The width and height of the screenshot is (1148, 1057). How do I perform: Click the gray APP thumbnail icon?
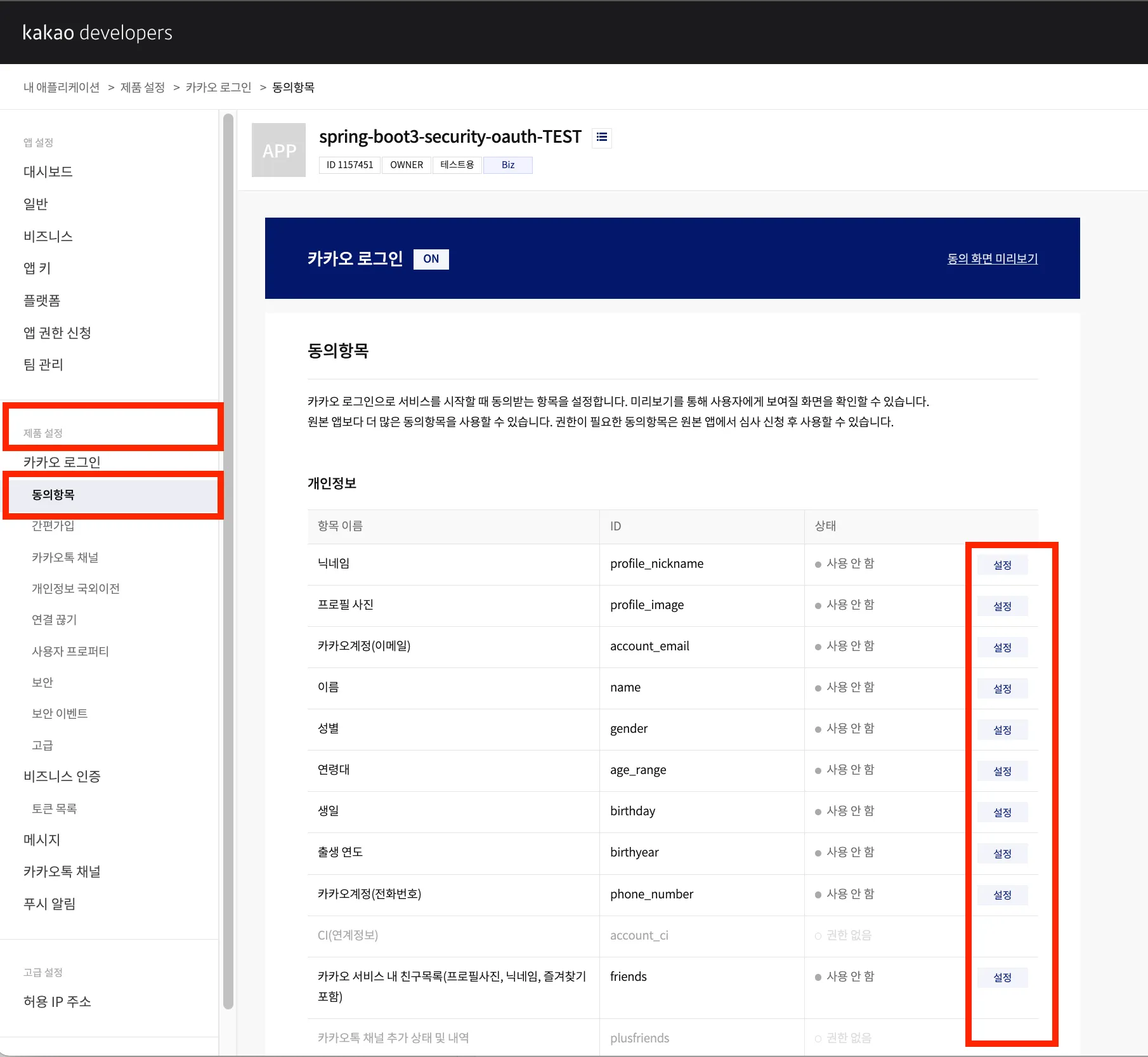click(x=278, y=150)
